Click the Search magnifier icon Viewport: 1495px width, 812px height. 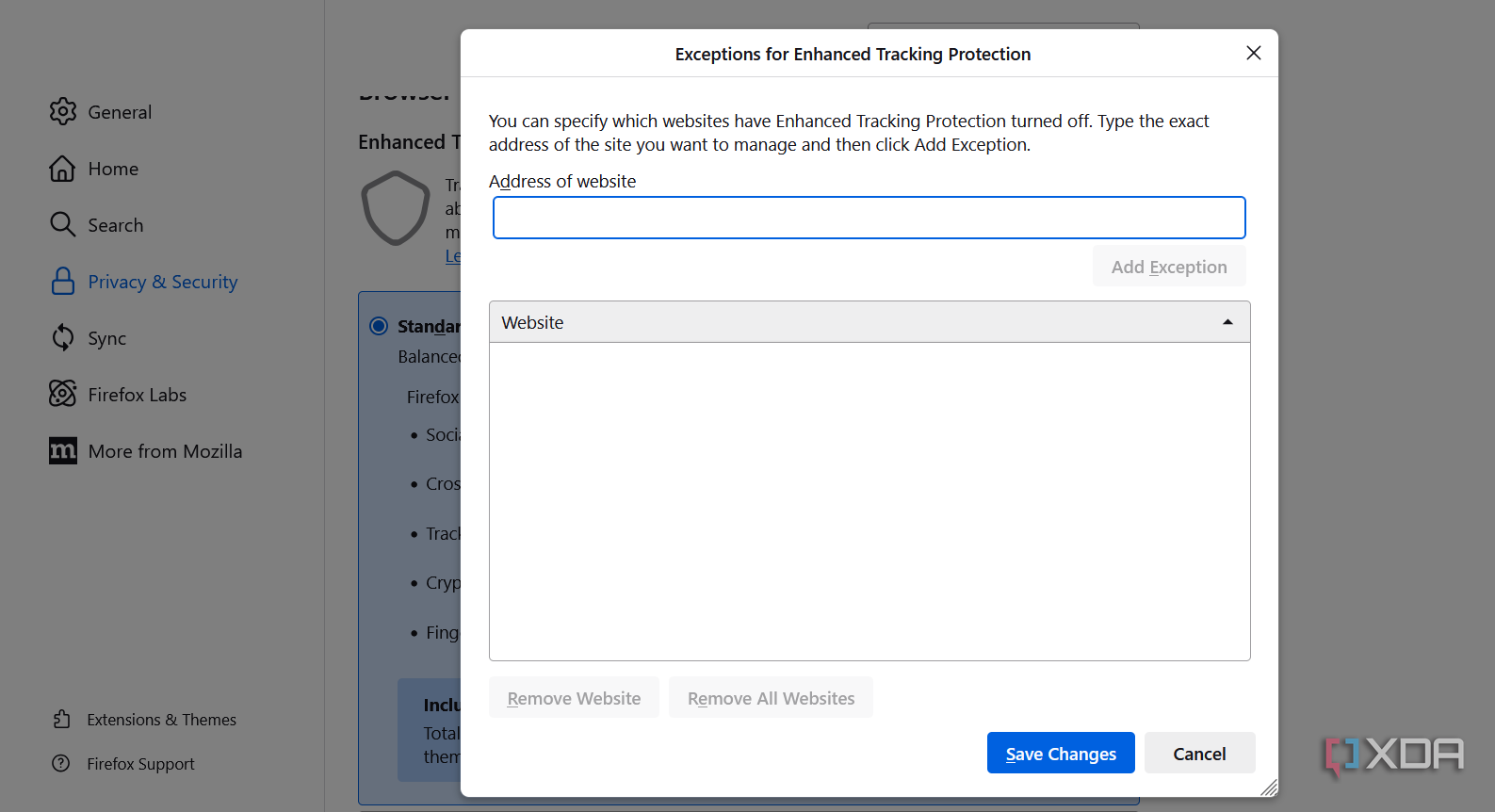[63, 224]
